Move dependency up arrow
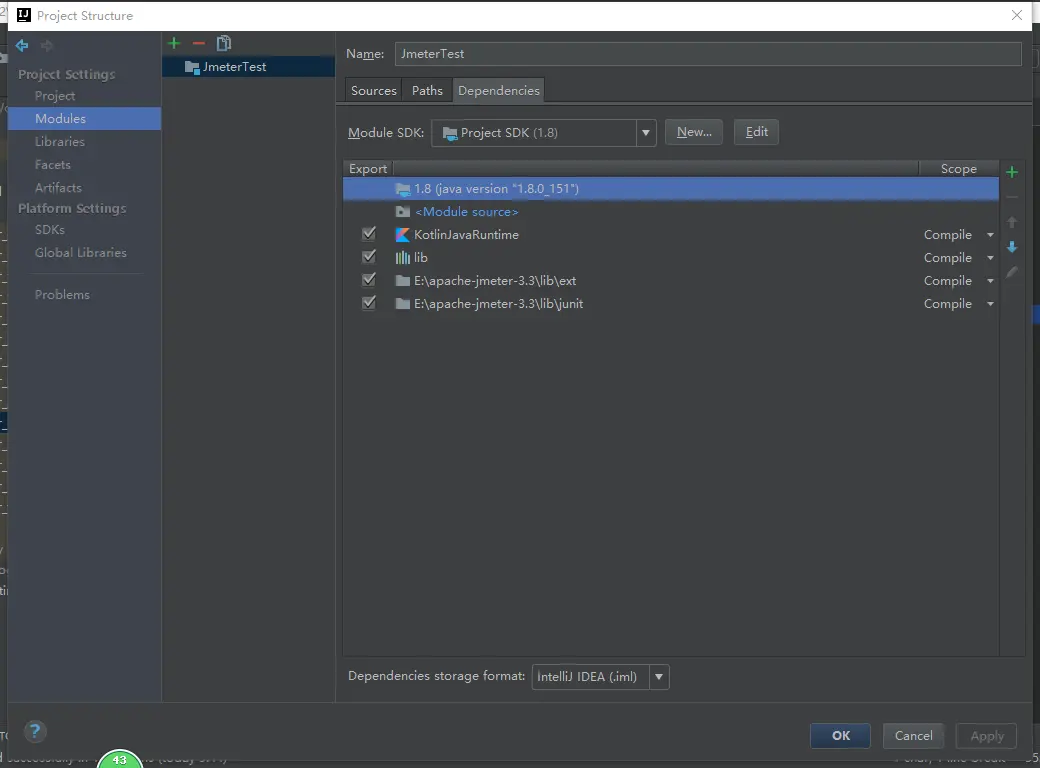This screenshot has width=1040, height=768. (1011, 222)
